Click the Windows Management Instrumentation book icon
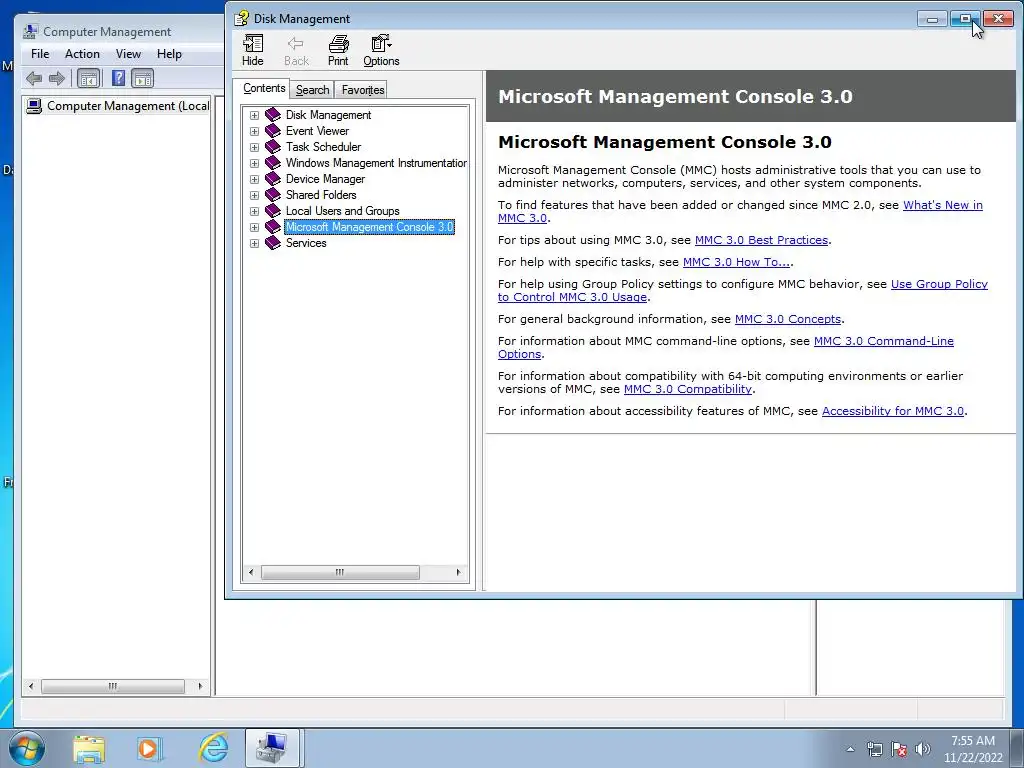1024x768 pixels. 273,163
